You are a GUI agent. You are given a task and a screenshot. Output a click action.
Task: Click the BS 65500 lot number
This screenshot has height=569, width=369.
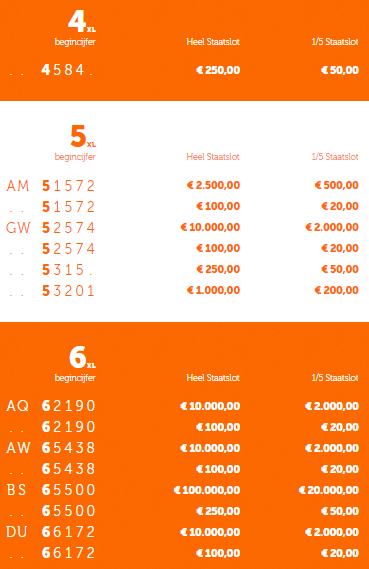point(50,490)
